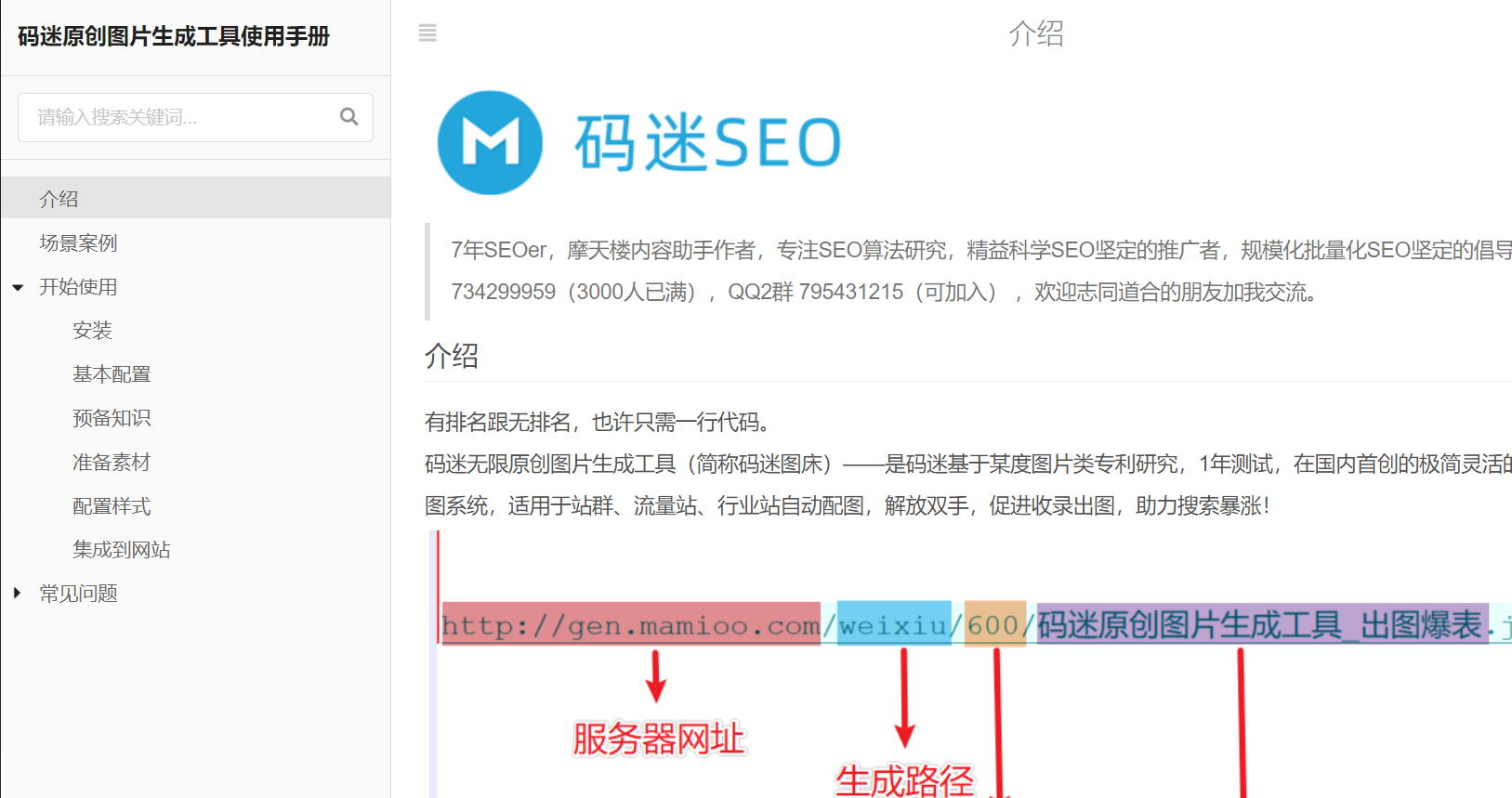1512x798 pixels.
Task: Open the 准备素材 page
Action: 112,462
